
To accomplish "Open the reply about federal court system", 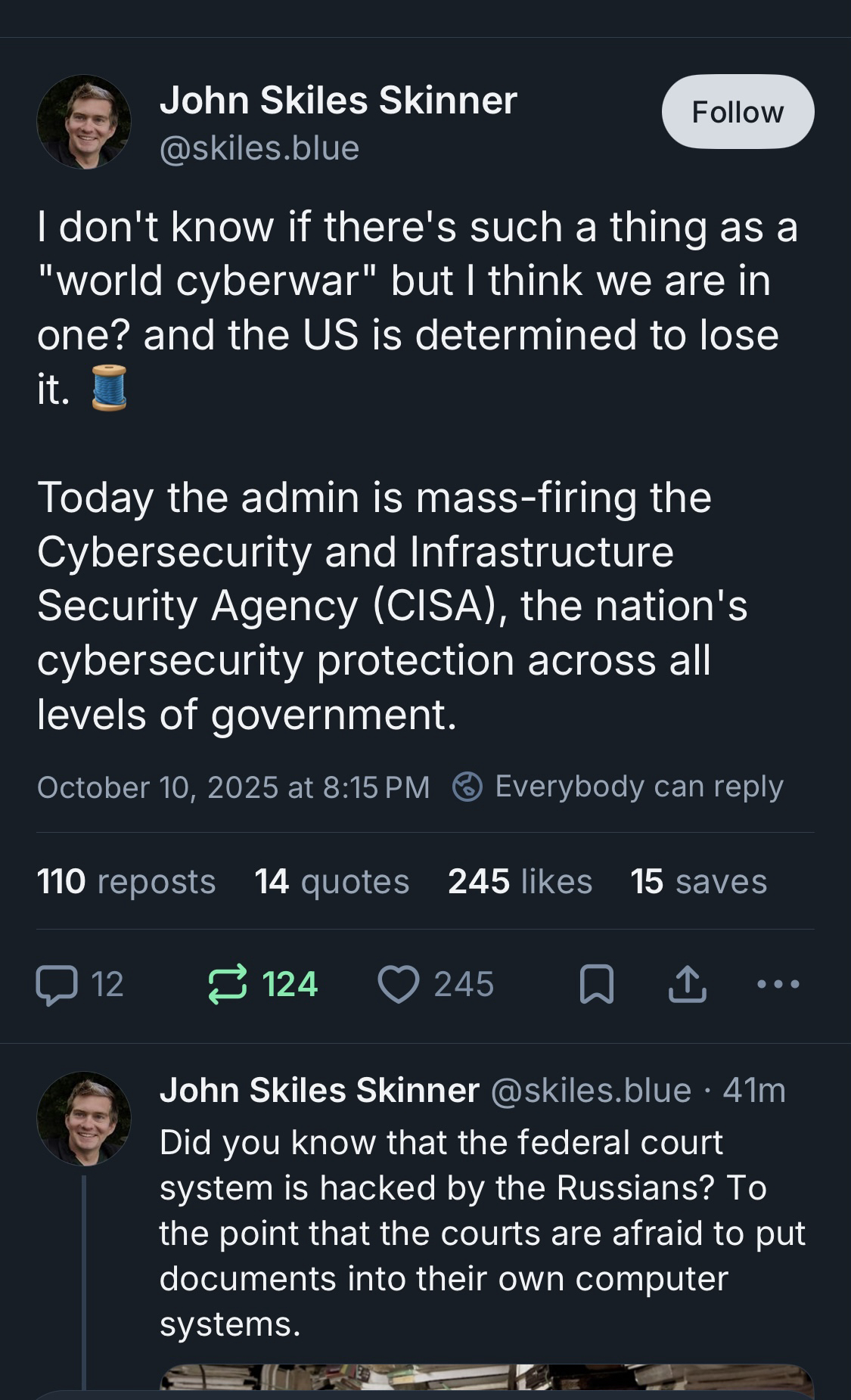I will tap(481, 1233).
